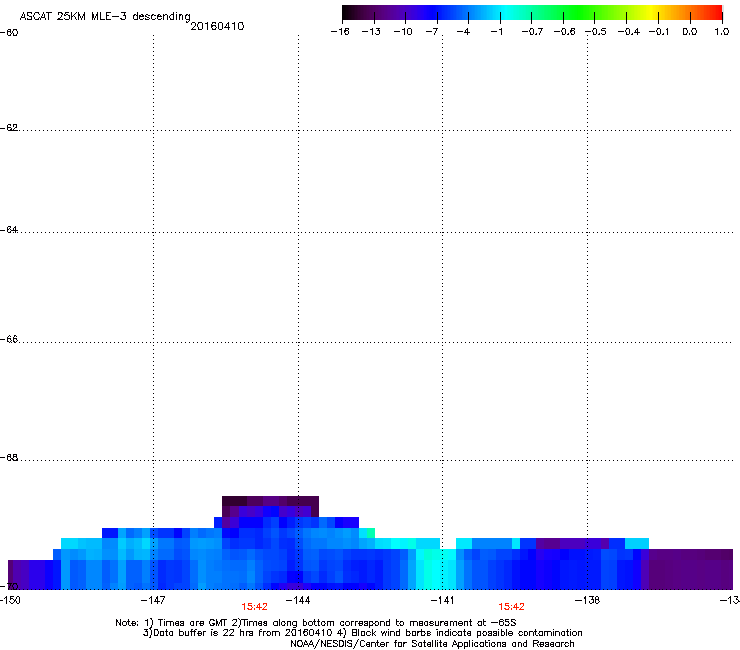The image size is (740, 650).
Task: Click the -60 latitude axis label
Action: pyautogui.click(x=9, y=33)
